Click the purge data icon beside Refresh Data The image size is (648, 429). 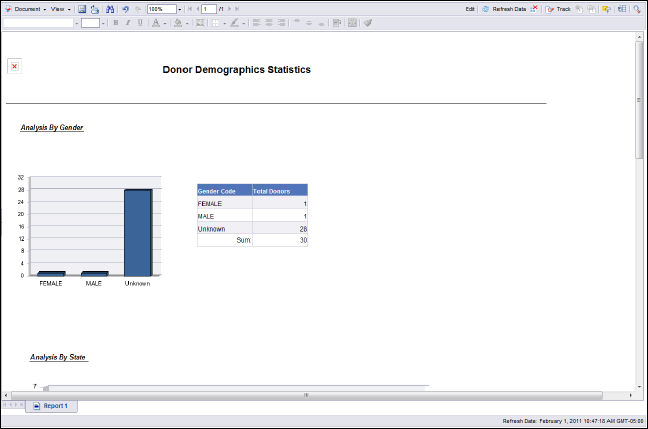[x=535, y=8]
